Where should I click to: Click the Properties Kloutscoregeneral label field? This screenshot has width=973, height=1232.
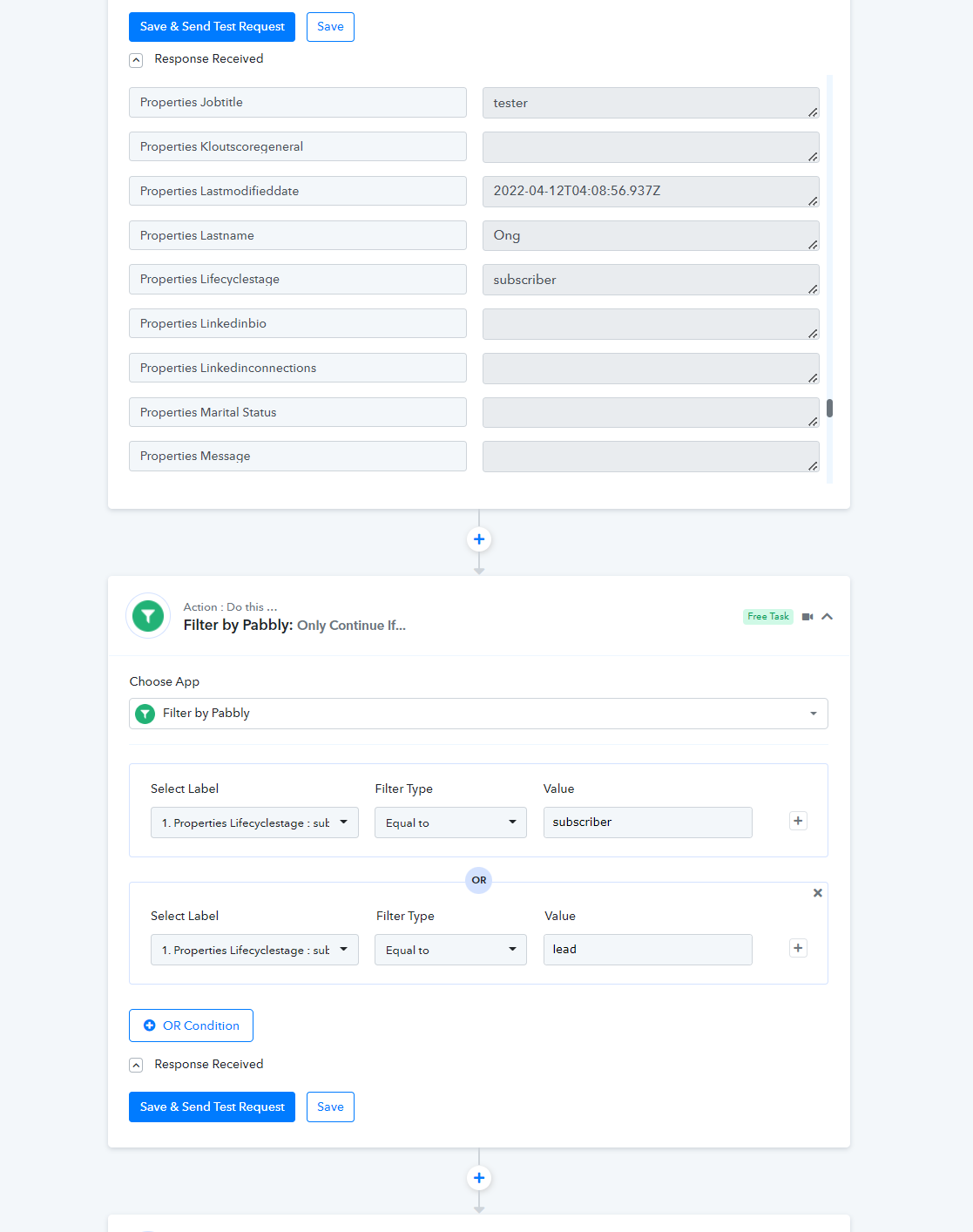click(x=298, y=146)
